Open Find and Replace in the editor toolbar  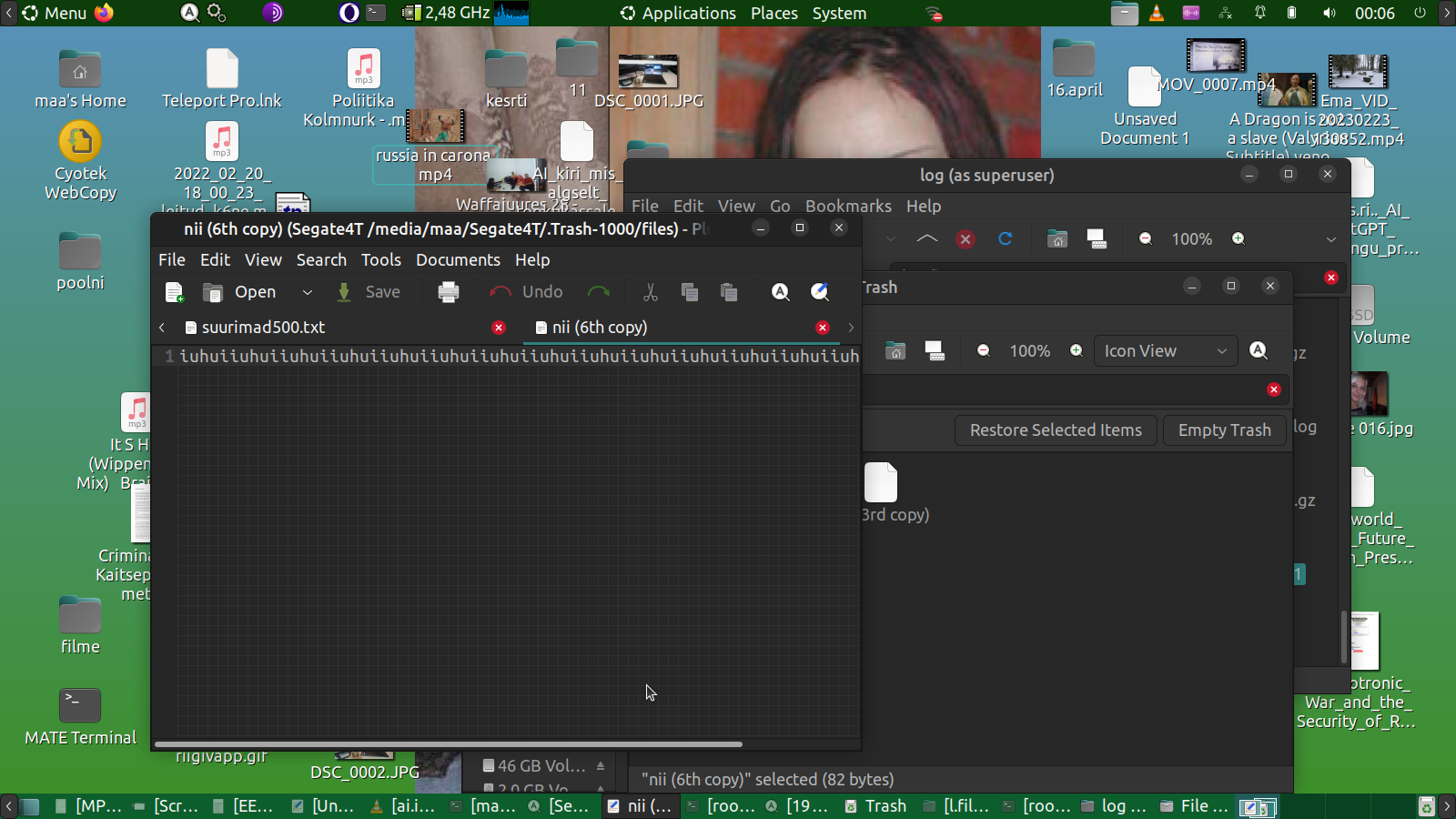pos(819,292)
